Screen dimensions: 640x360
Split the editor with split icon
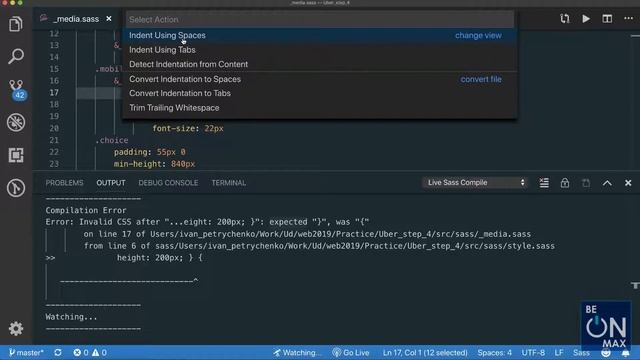(x=607, y=19)
